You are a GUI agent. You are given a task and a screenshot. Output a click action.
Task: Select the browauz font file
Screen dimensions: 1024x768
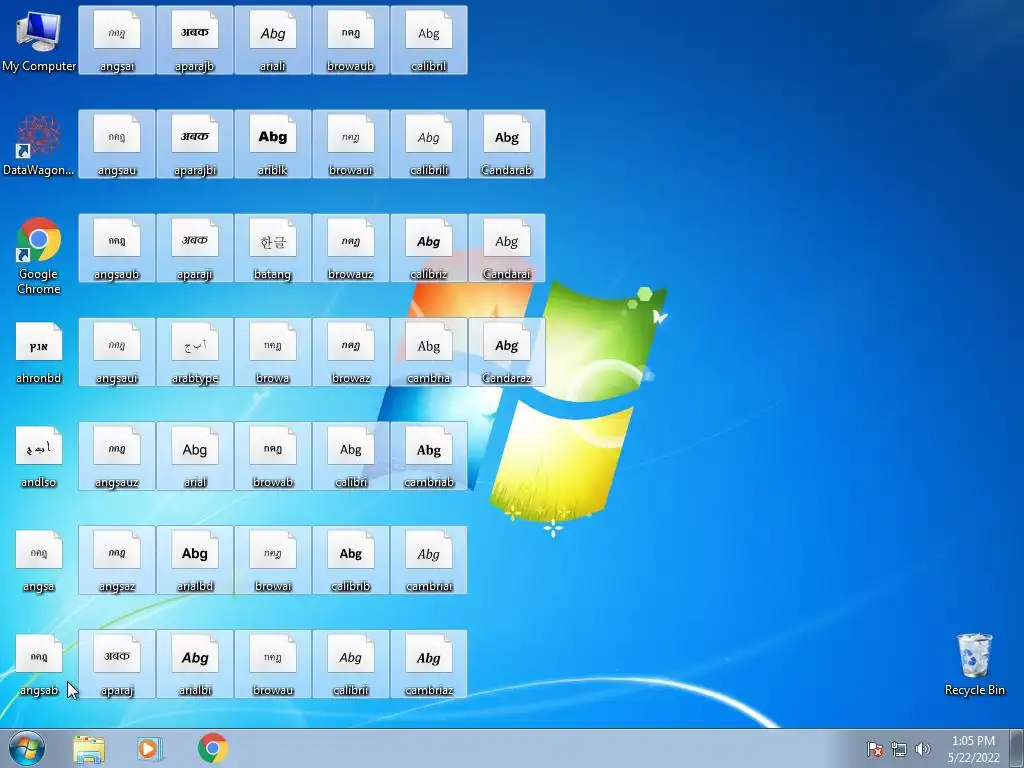(x=351, y=248)
